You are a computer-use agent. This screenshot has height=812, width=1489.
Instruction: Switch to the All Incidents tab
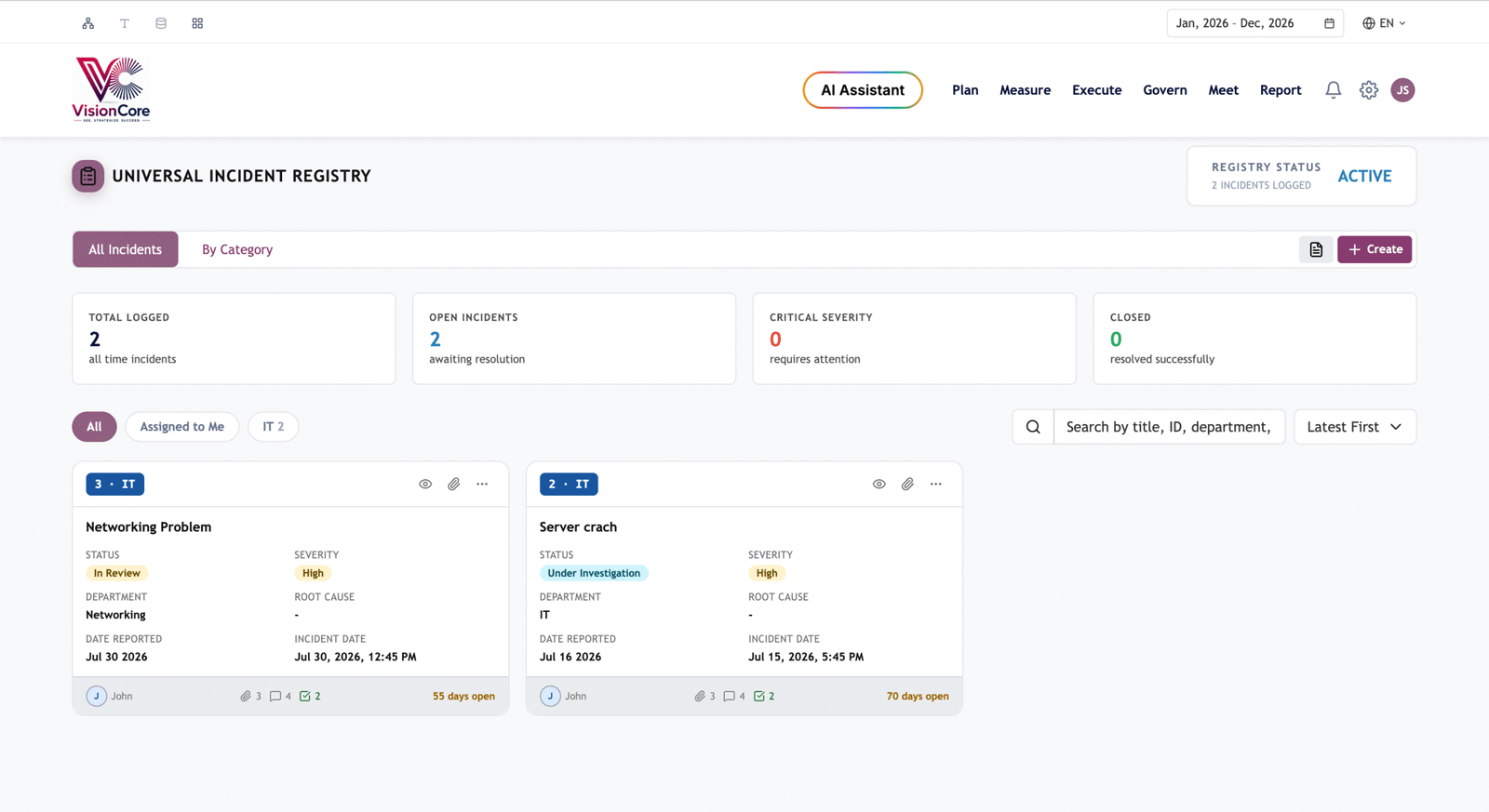coord(126,249)
